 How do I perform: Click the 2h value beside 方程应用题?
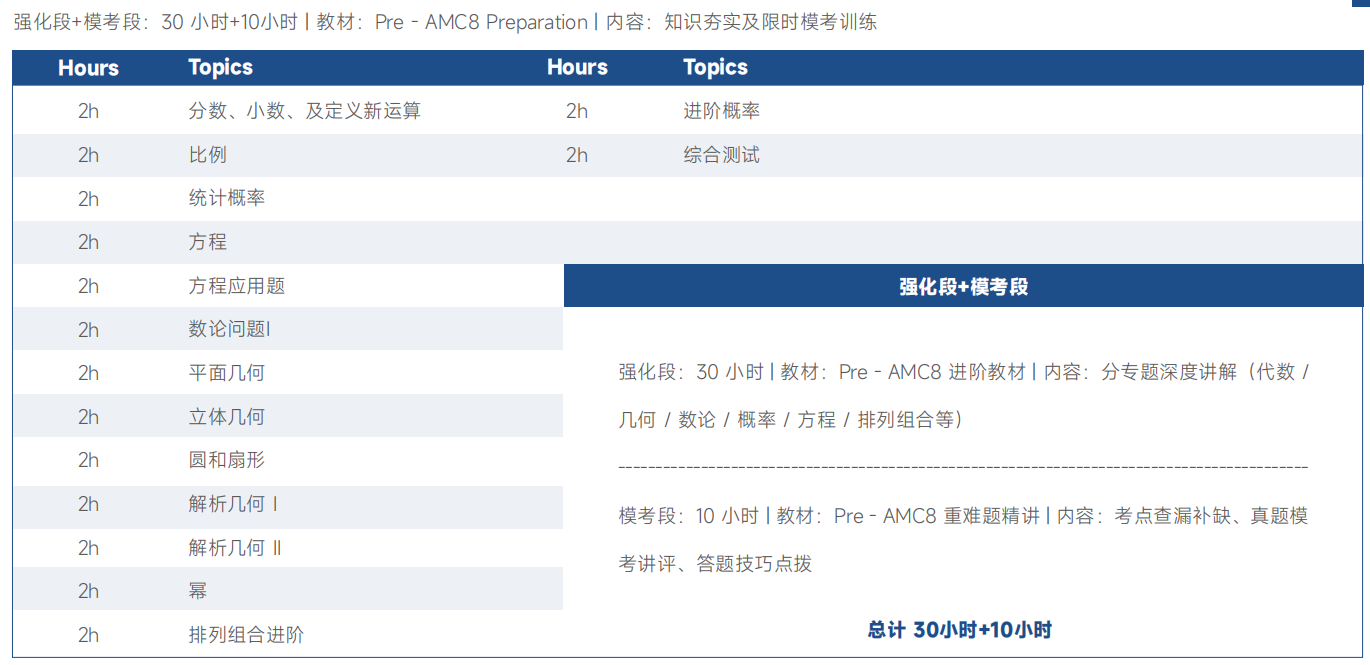coord(89,286)
